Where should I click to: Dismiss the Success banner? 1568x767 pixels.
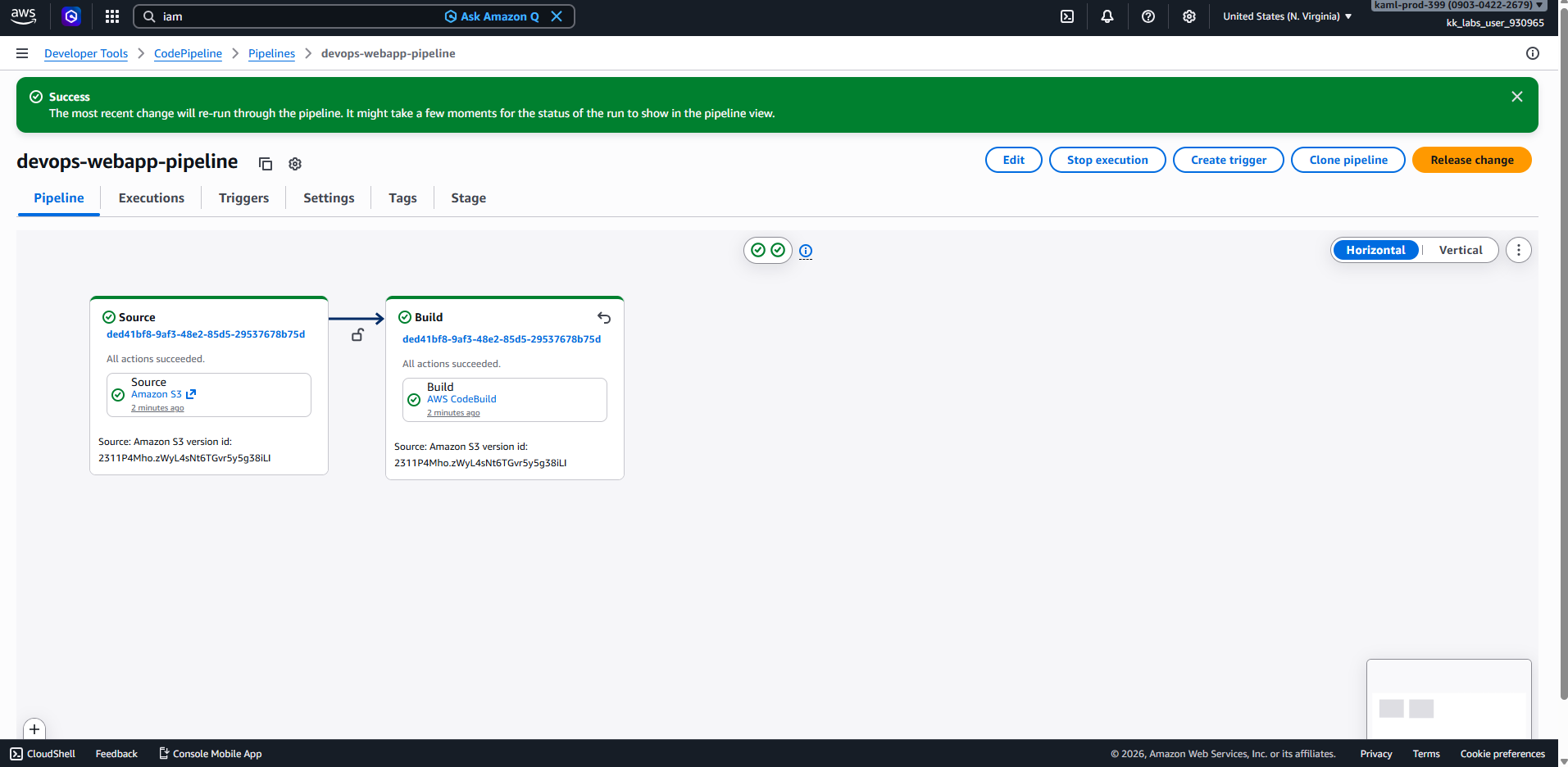pyautogui.click(x=1517, y=97)
